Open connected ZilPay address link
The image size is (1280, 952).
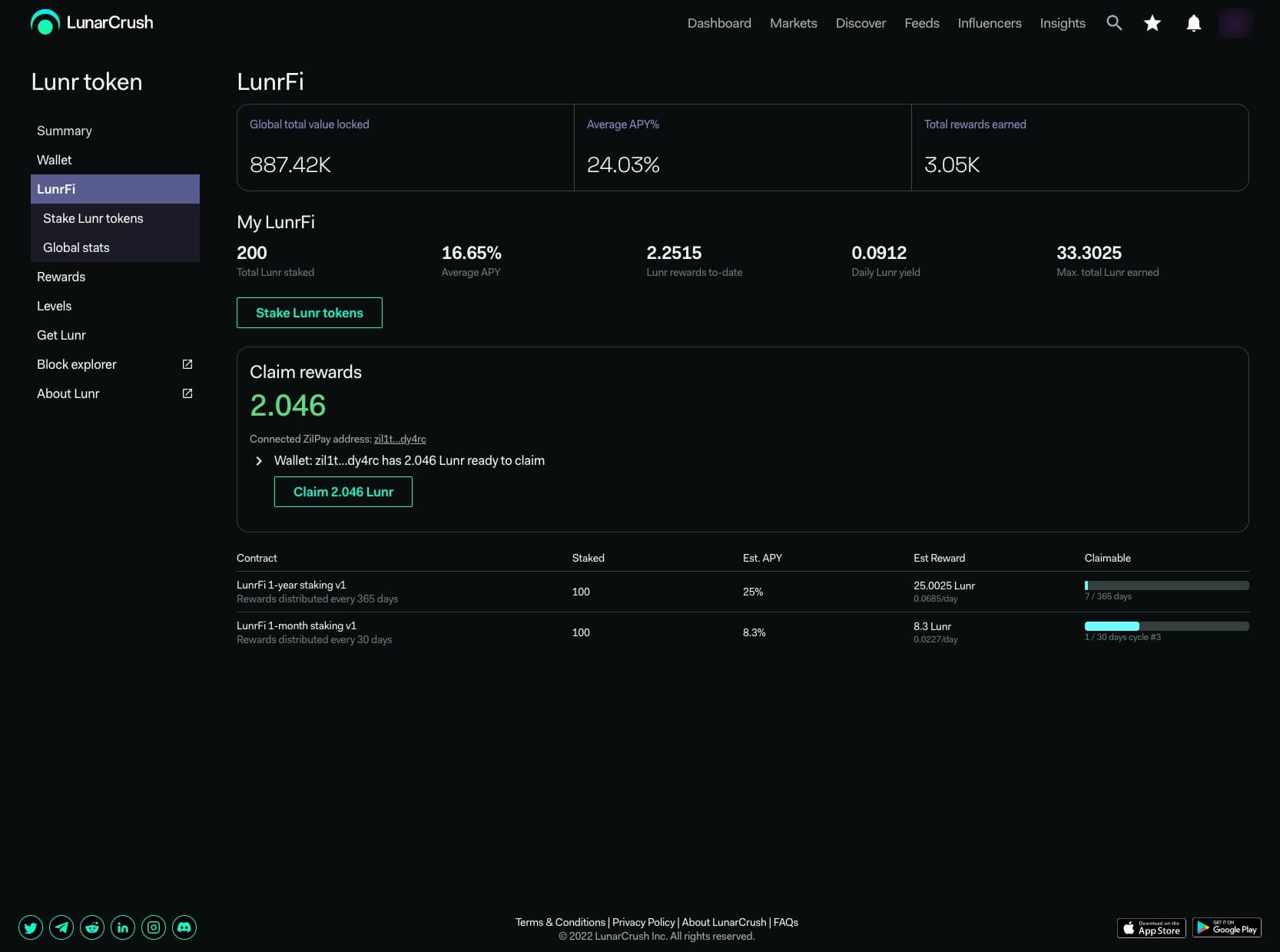tap(400, 439)
